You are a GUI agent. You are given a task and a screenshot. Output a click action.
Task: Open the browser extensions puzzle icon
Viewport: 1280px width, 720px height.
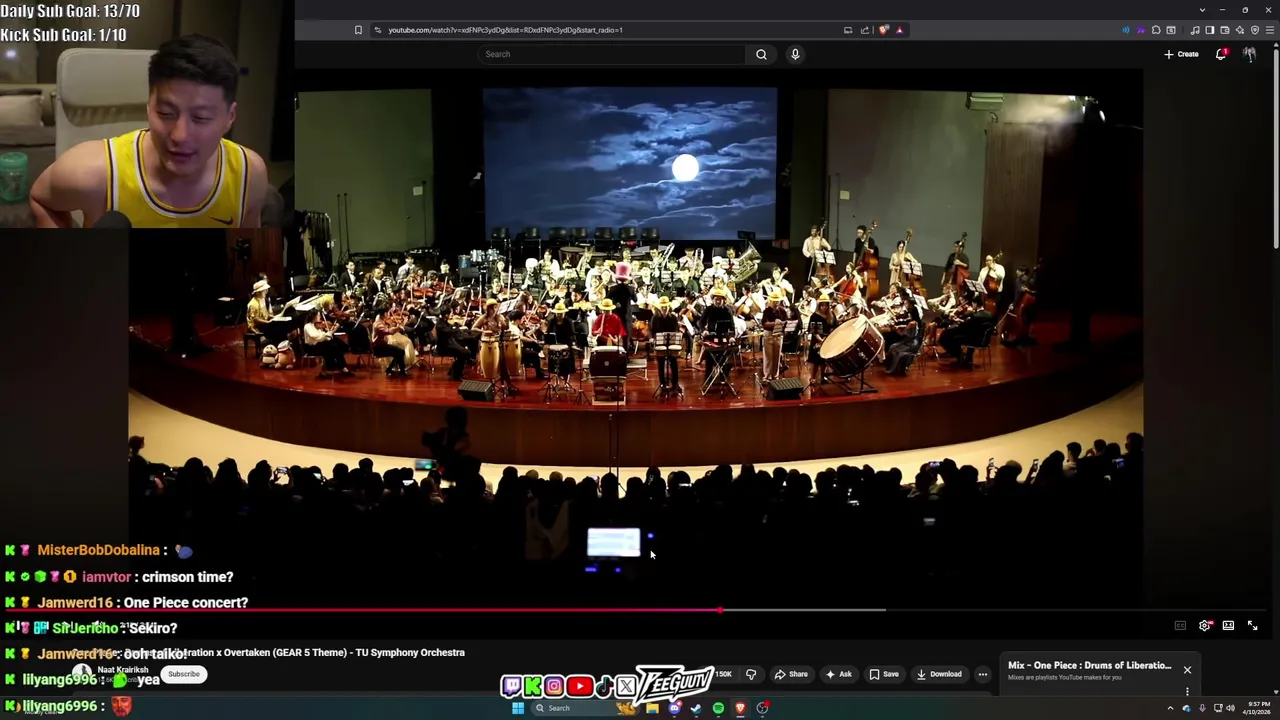click(1156, 30)
